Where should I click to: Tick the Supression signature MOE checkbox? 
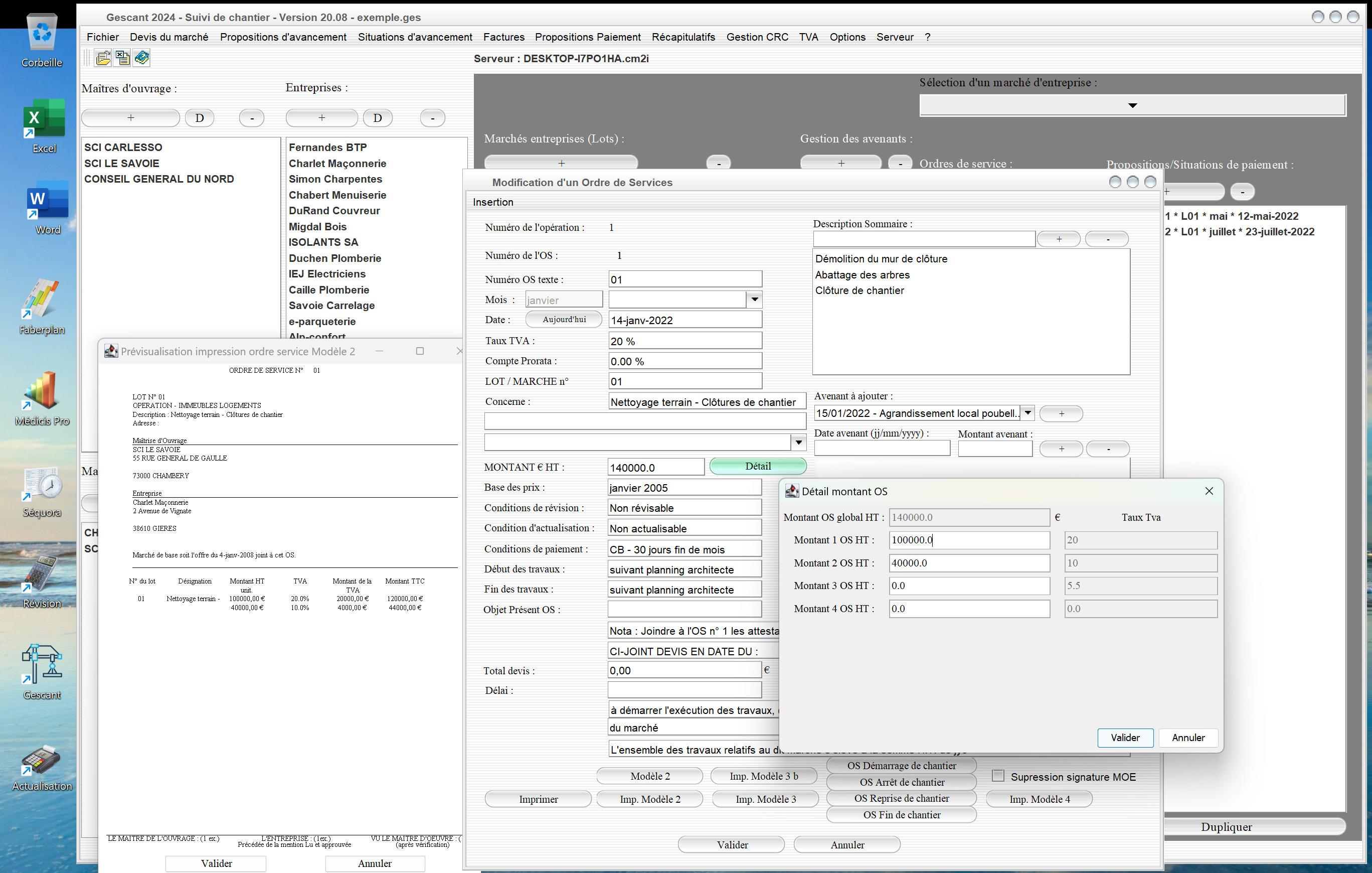tap(998, 776)
